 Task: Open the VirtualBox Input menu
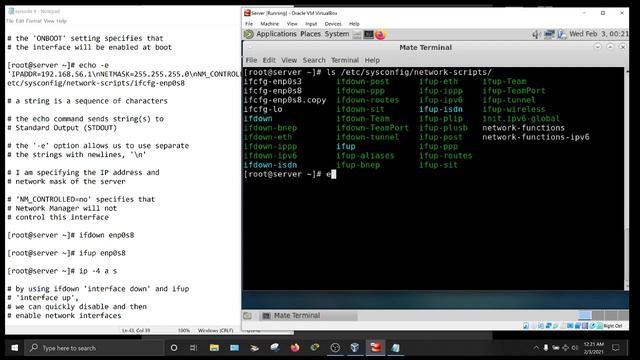click(x=311, y=24)
